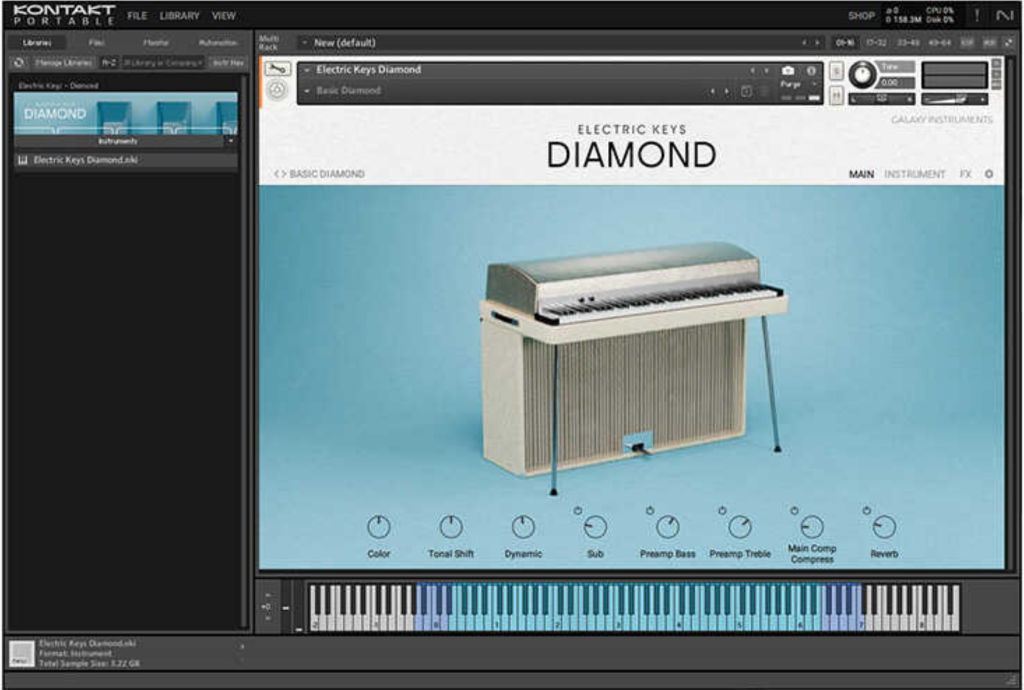1024x690 pixels.
Task: Click the Galaxy Instruments logo below wrench
Action: coord(277,90)
